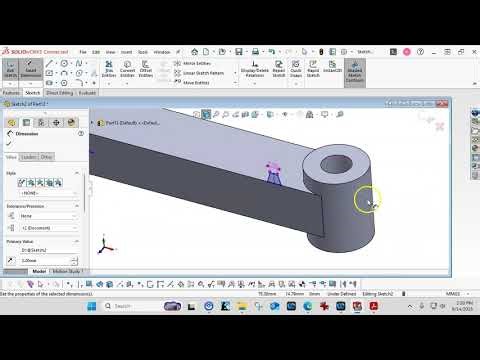Viewport: 480px width, 360px height.
Task: Toggle Quick Snaps tool
Action: [x=296, y=69]
